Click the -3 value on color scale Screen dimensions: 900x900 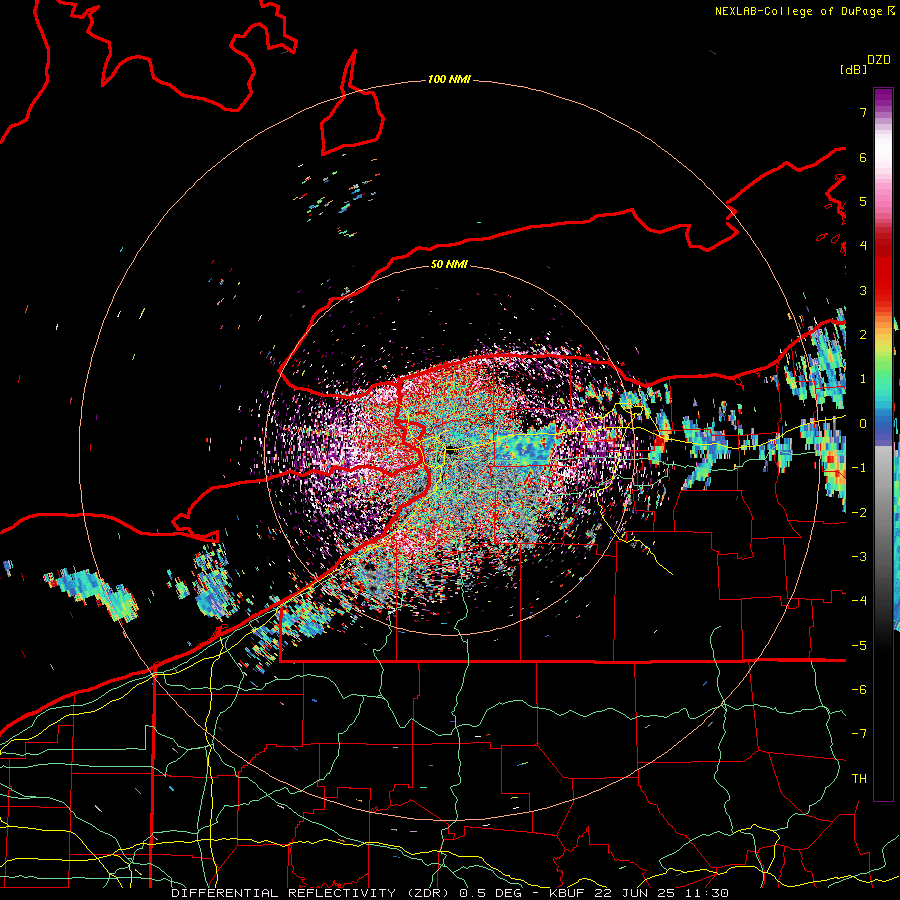(x=859, y=557)
